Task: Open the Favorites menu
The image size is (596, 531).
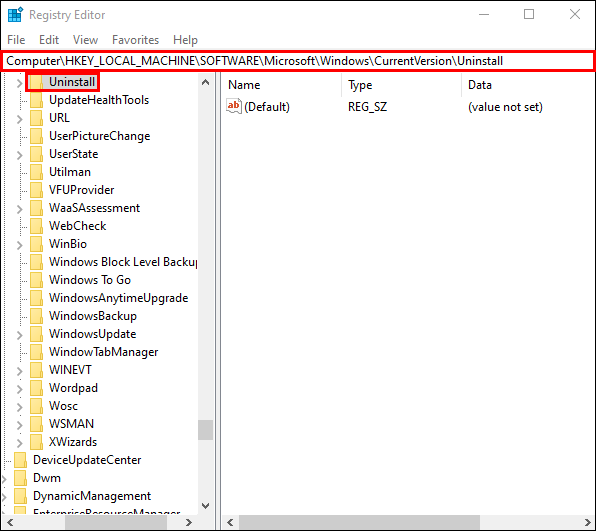Action: click(x=135, y=40)
